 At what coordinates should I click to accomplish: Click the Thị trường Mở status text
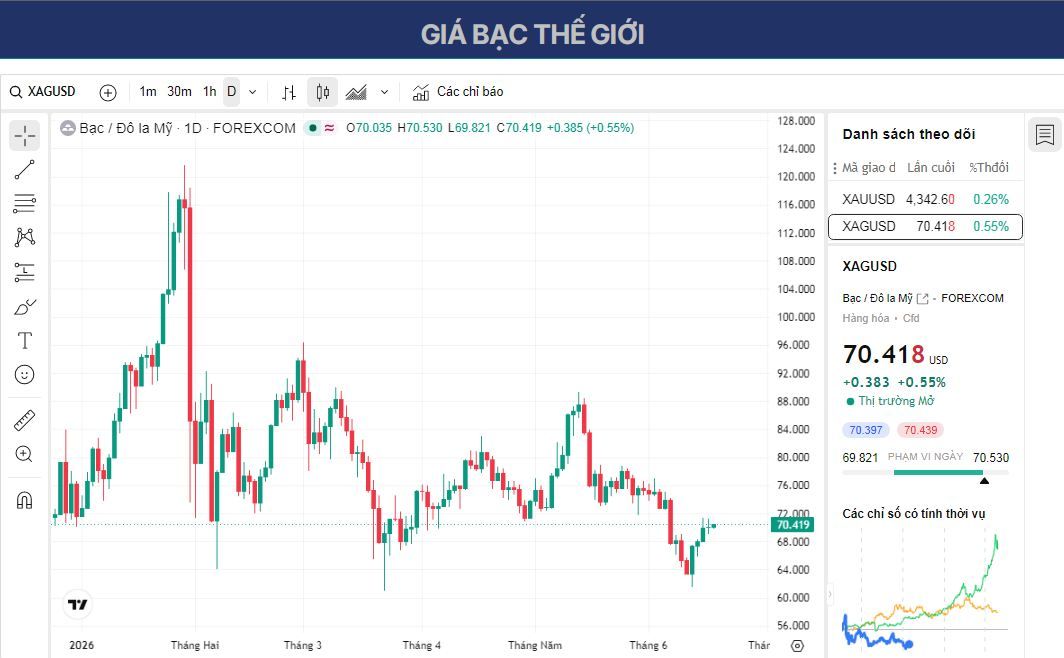click(896, 401)
